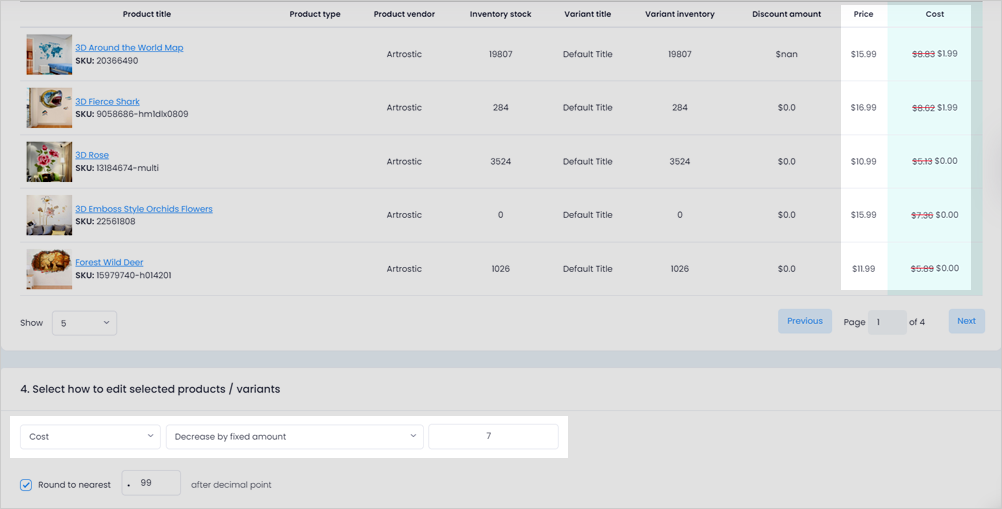Screen dimensions: 1002x509
Task: Click the struck-through $7.36 cost value
Action: pos(922,215)
